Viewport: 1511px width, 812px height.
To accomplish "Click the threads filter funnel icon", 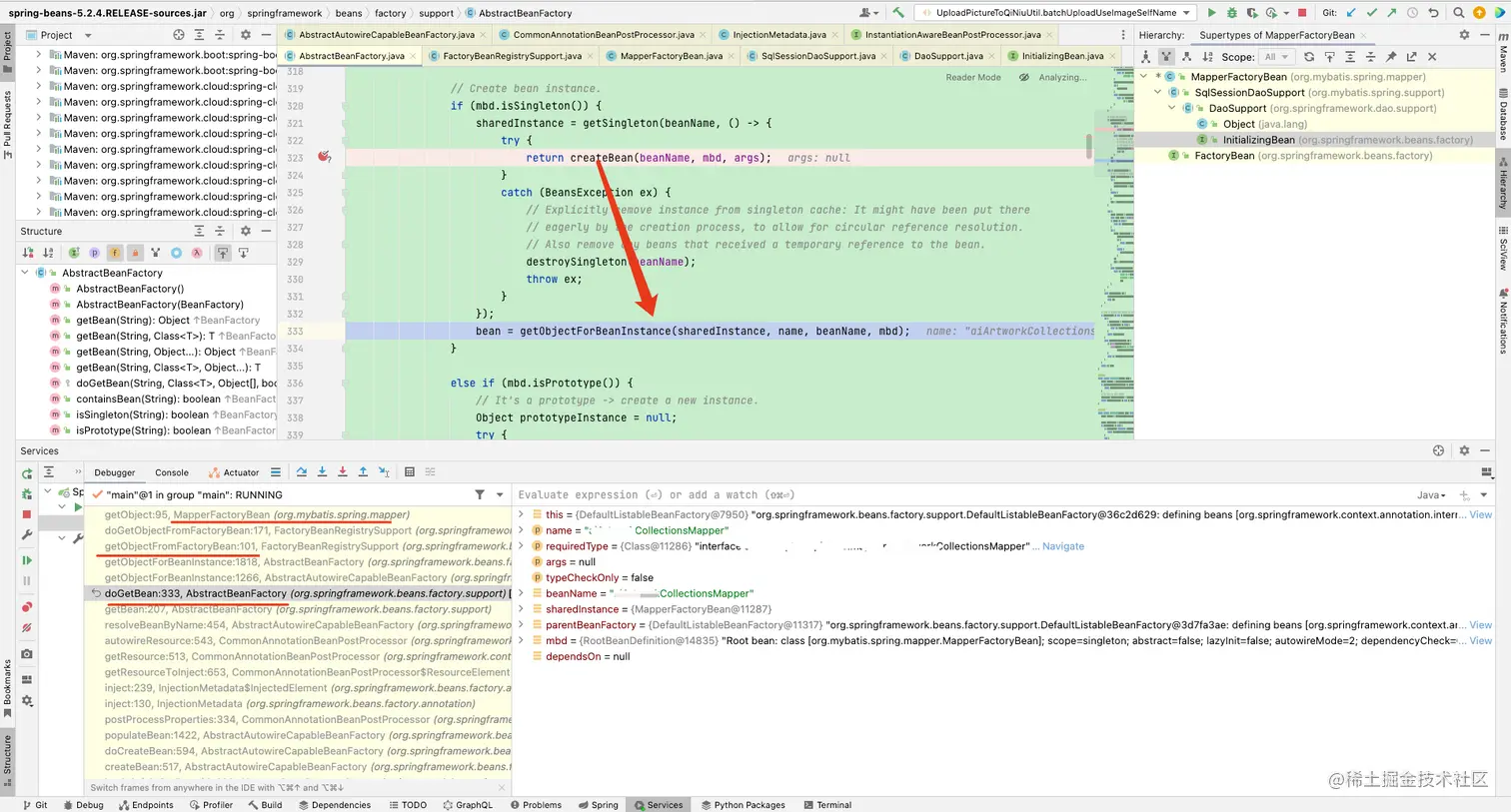I will coord(480,494).
